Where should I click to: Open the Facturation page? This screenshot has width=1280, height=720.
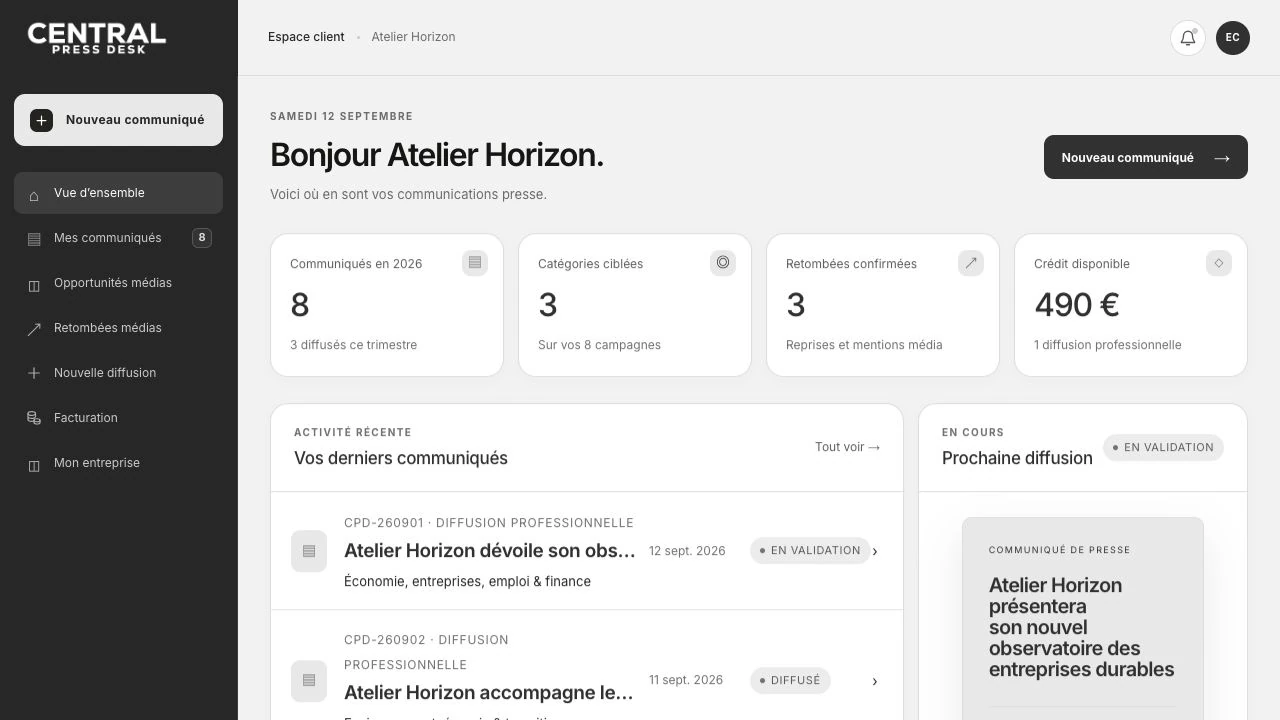pos(118,418)
